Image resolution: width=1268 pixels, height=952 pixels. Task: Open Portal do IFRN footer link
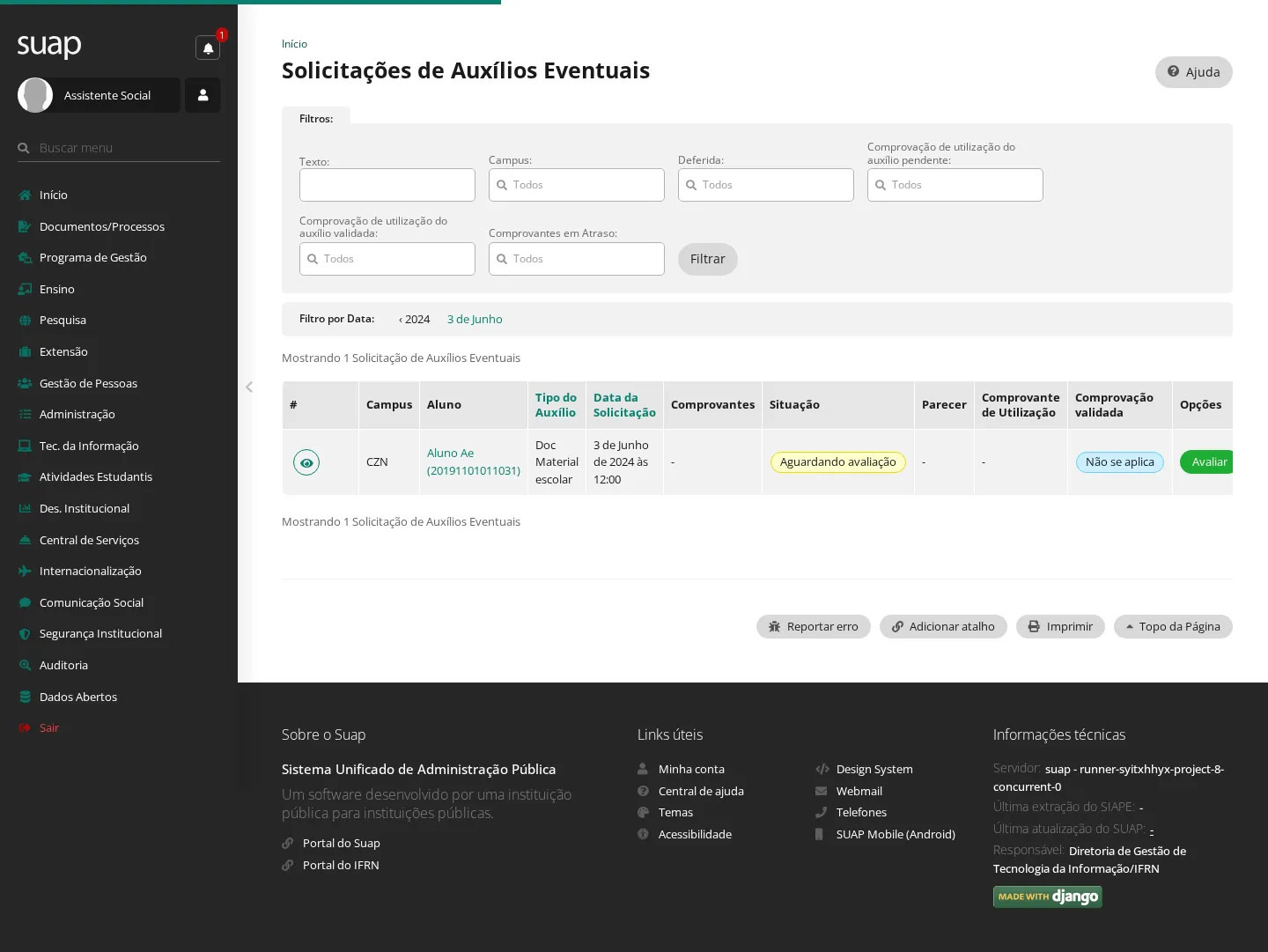[x=341, y=865]
